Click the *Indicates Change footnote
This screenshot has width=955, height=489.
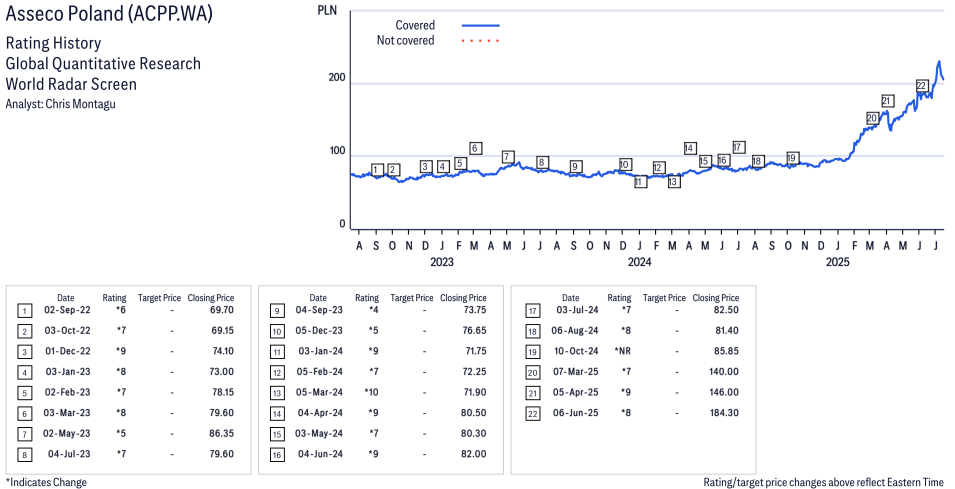click(x=46, y=482)
